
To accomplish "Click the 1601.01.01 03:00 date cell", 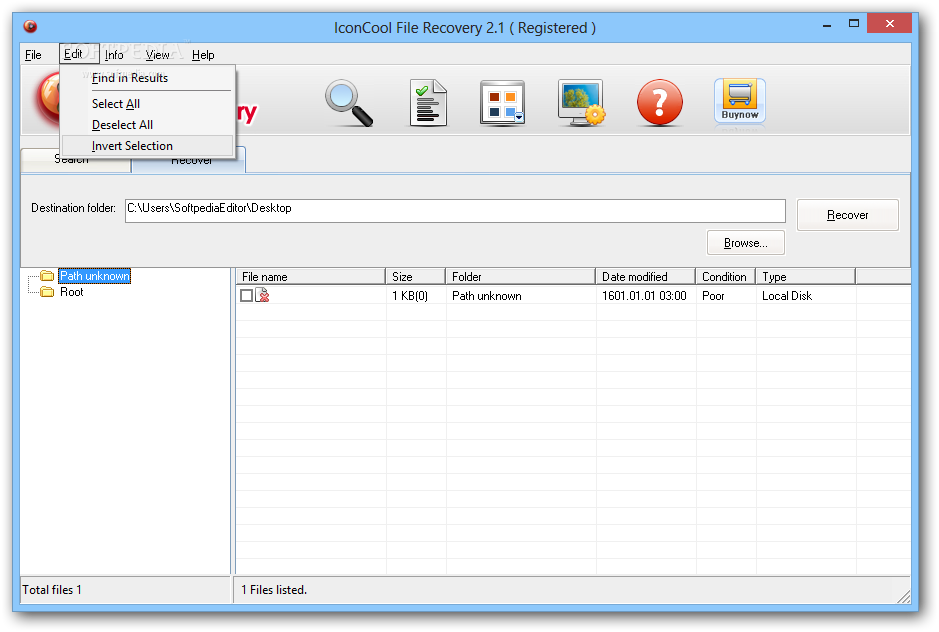I will click(644, 296).
